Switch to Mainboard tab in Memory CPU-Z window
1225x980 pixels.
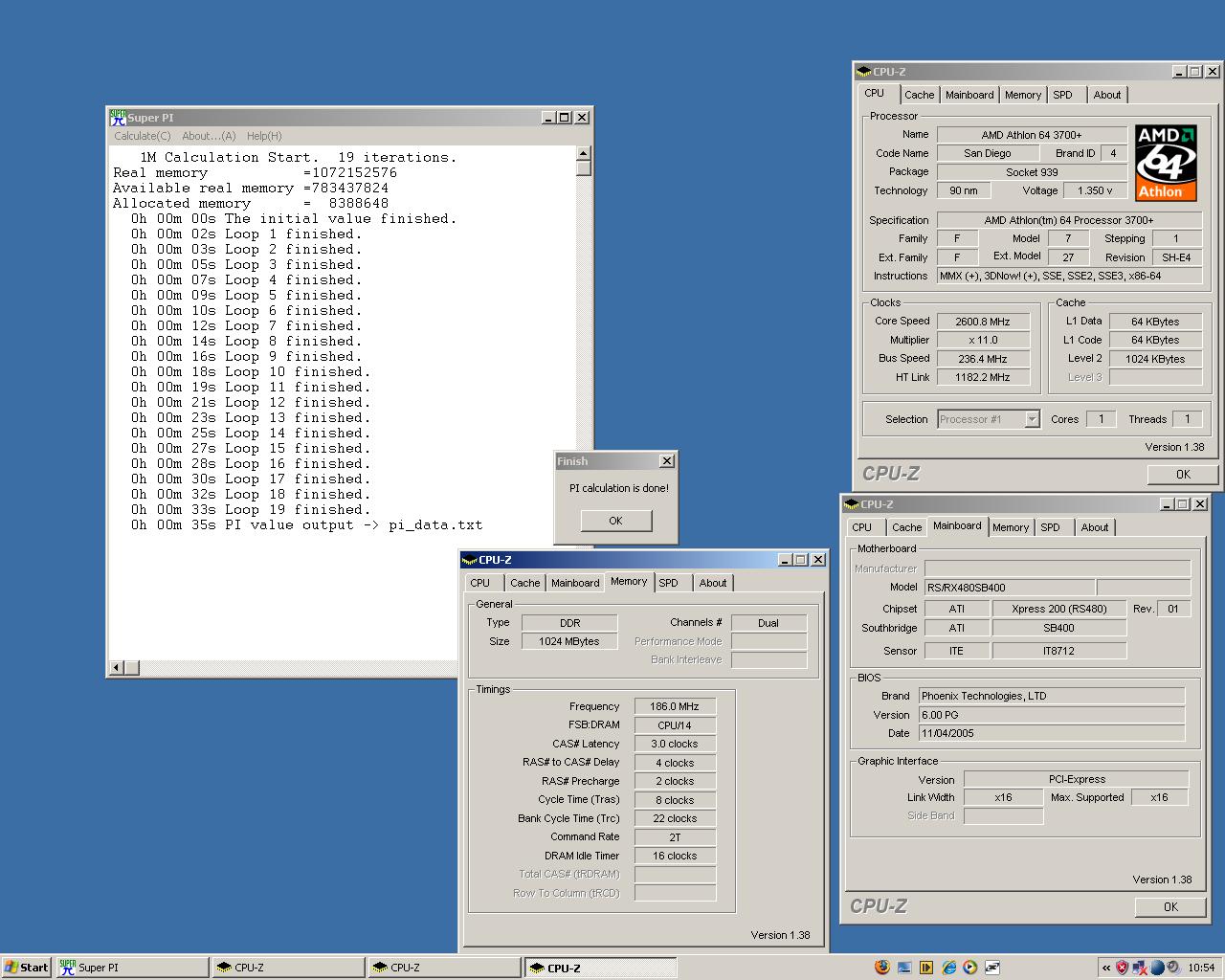coord(575,583)
